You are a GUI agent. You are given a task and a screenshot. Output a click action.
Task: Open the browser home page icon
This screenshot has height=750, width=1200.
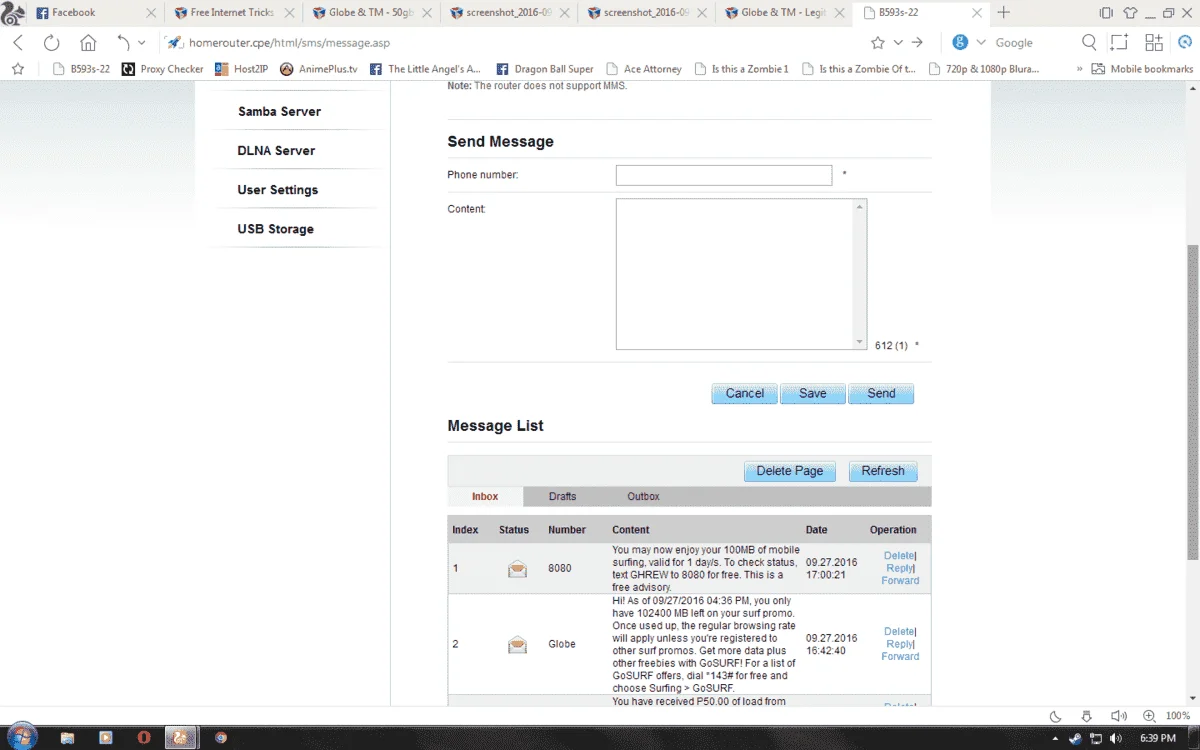tap(88, 43)
